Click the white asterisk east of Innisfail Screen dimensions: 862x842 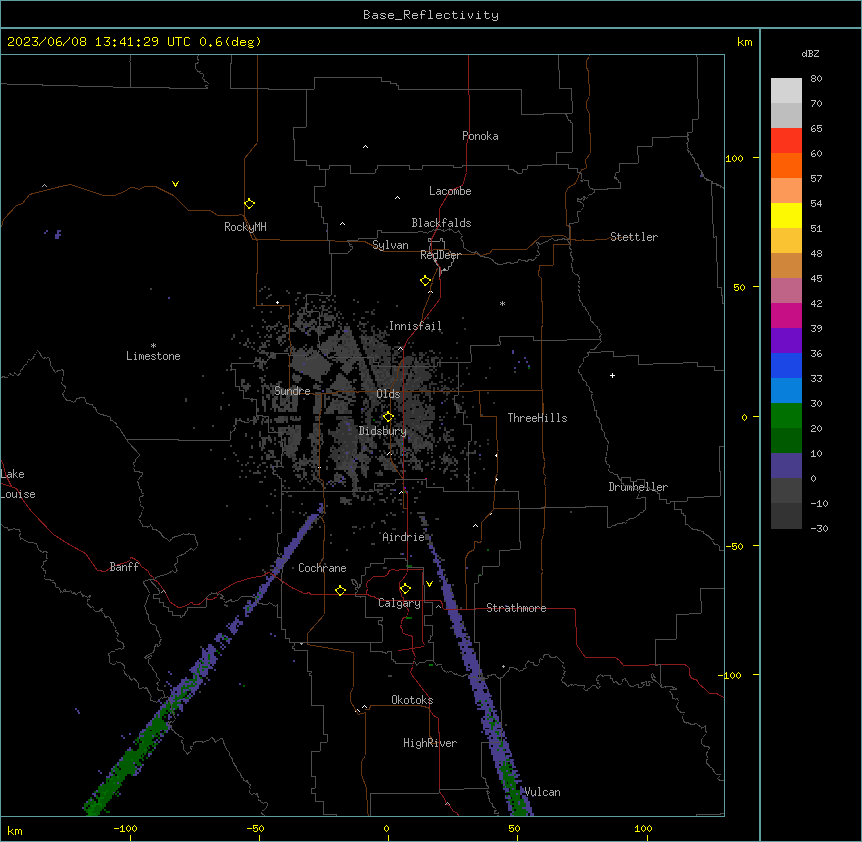[502, 303]
